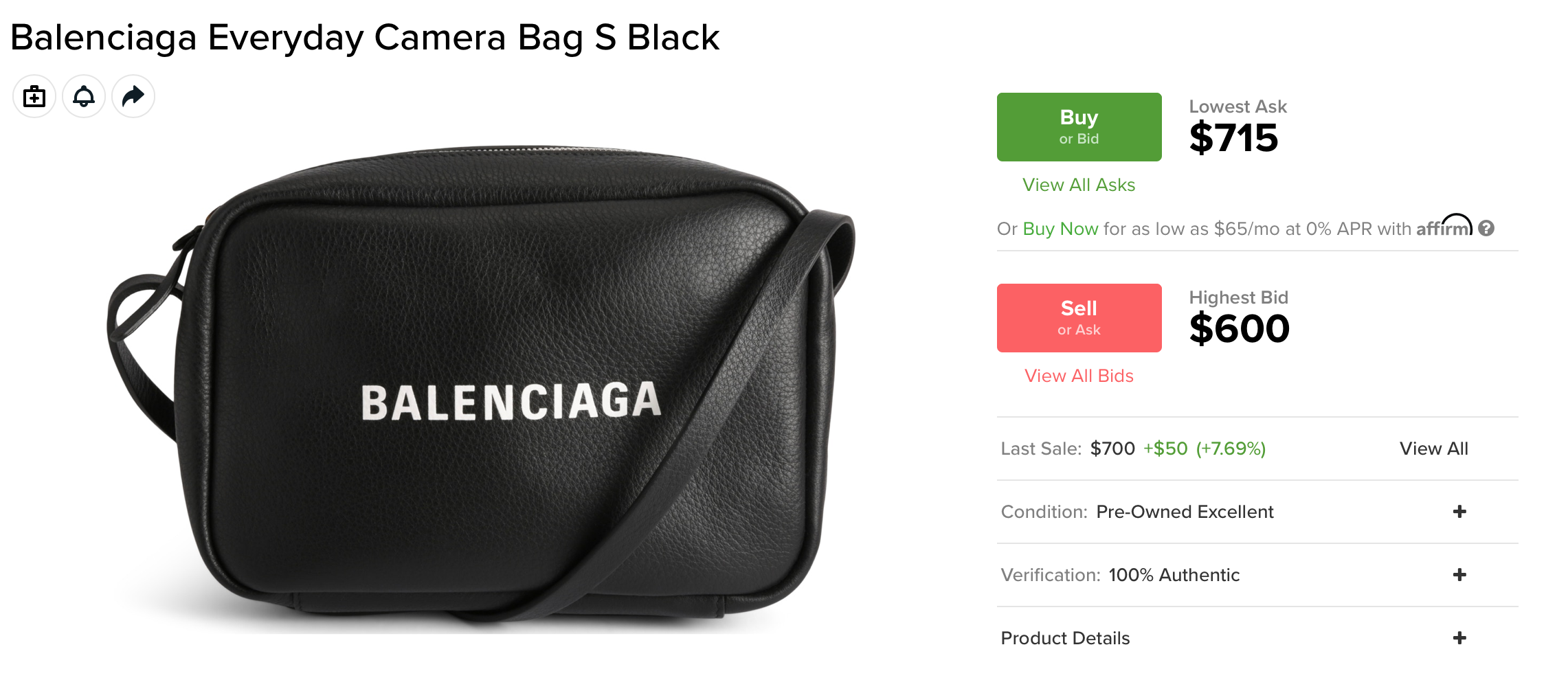Click the 100% Authentic verification text
The width and height of the screenshot is (1568, 680).
[x=1174, y=575]
